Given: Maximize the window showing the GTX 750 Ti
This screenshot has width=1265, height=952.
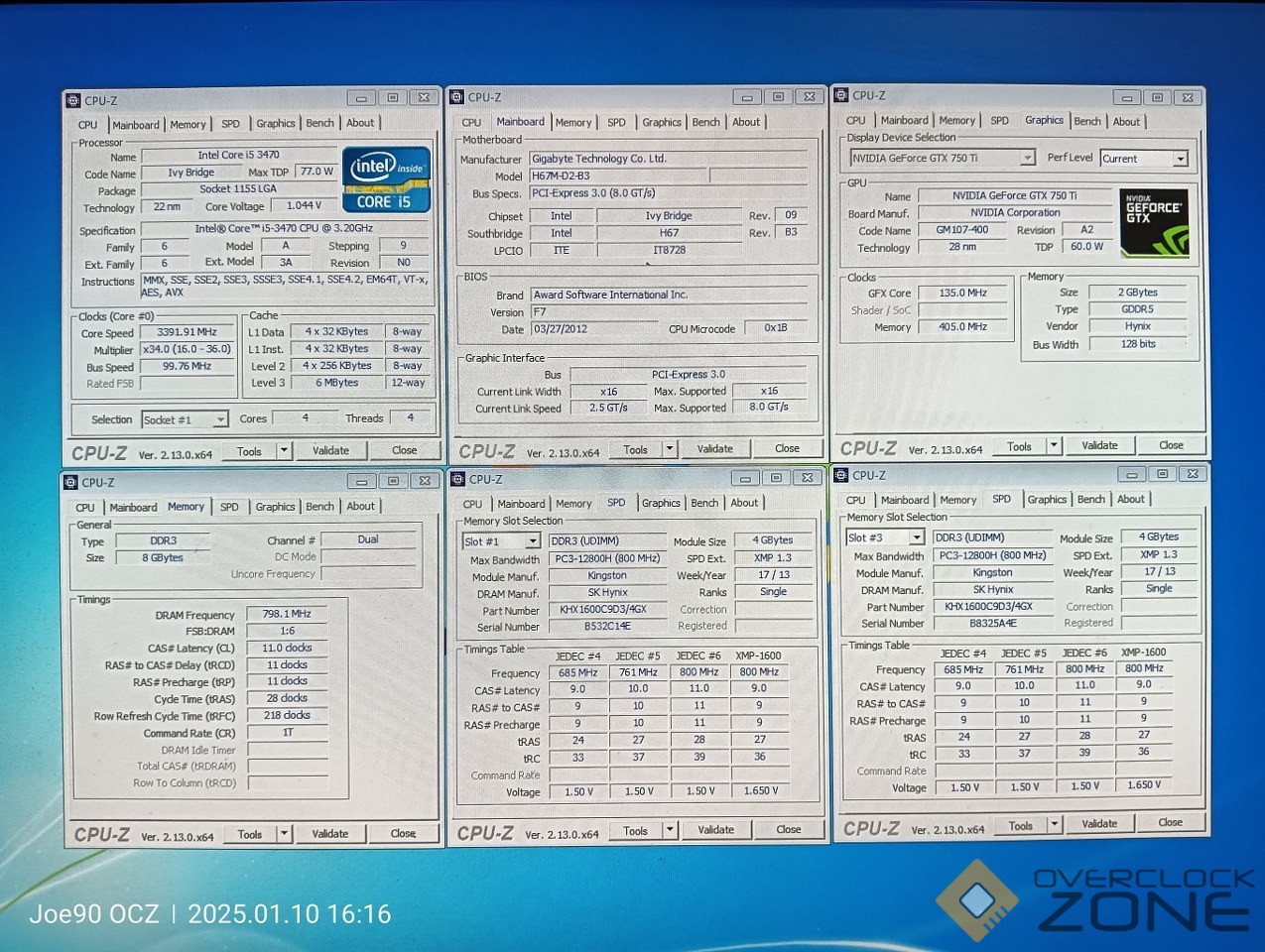Looking at the screenshot, I should point(1157,97).
